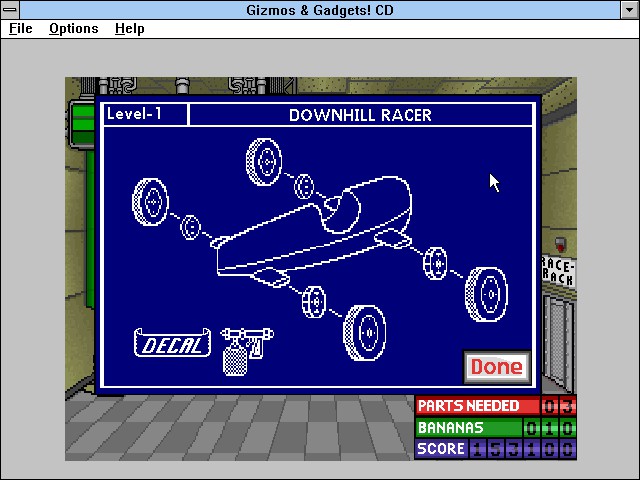Open the Options menu
Viewport: 640px width, 480px height.
(x=73, y=29)
